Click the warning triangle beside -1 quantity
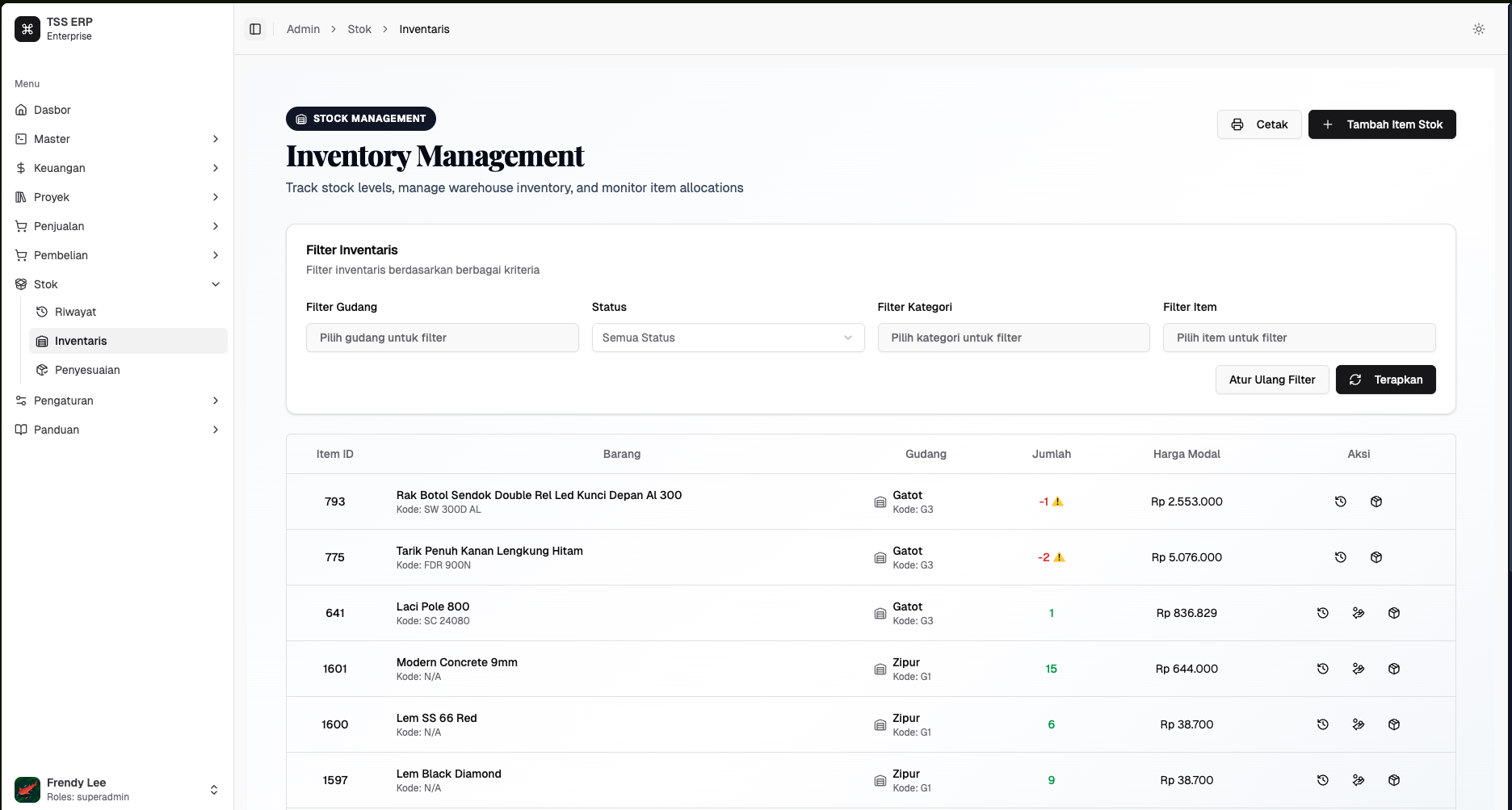The image size is (1512, 810). (x=1058, y=501)
